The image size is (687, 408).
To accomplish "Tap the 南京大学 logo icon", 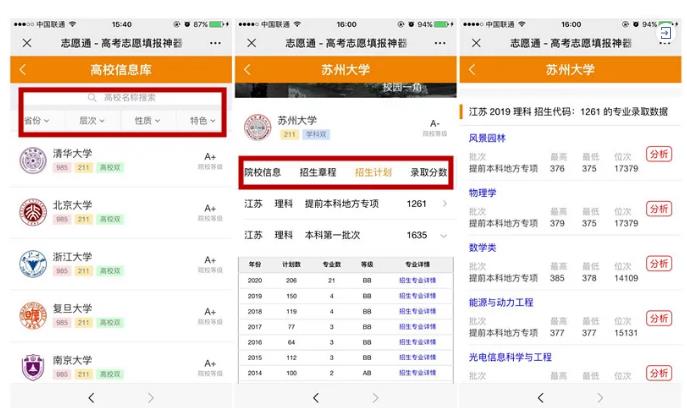I will pyautogui.click(x=33, y=367).
